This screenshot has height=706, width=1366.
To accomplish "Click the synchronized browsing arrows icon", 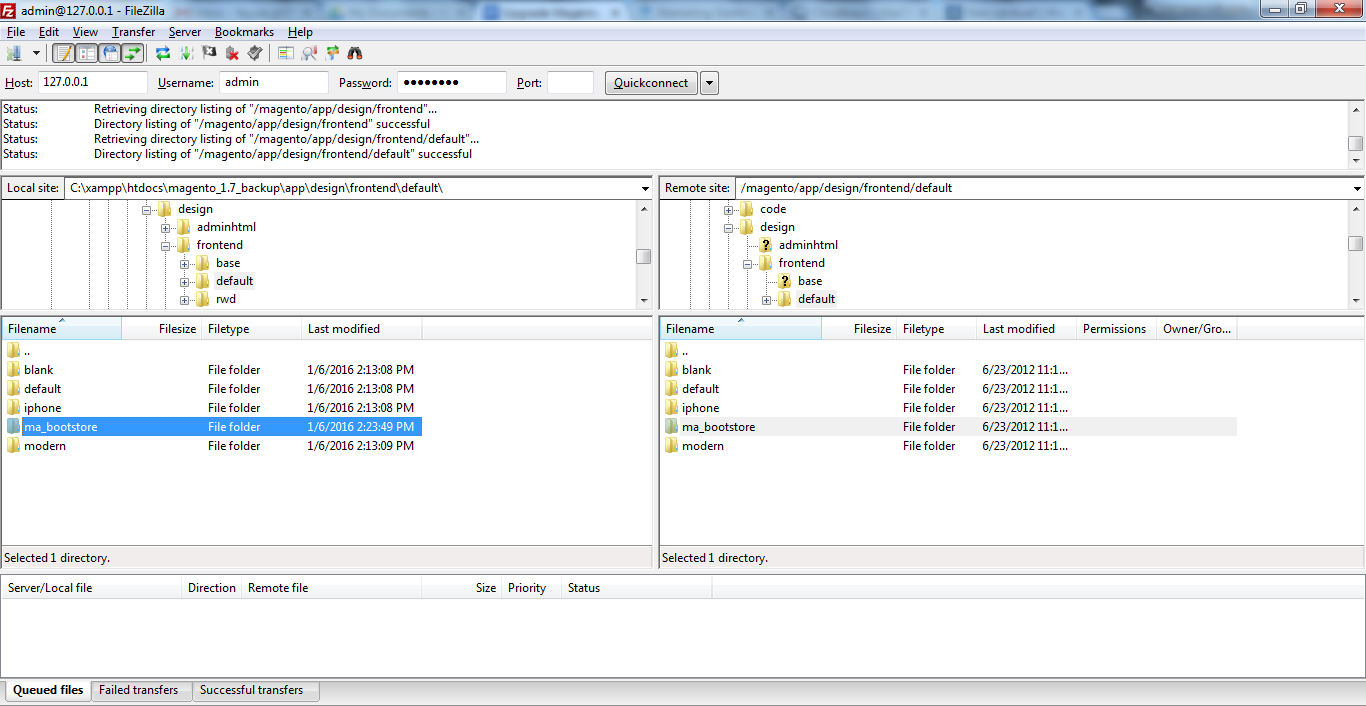I will click(332, 53).
